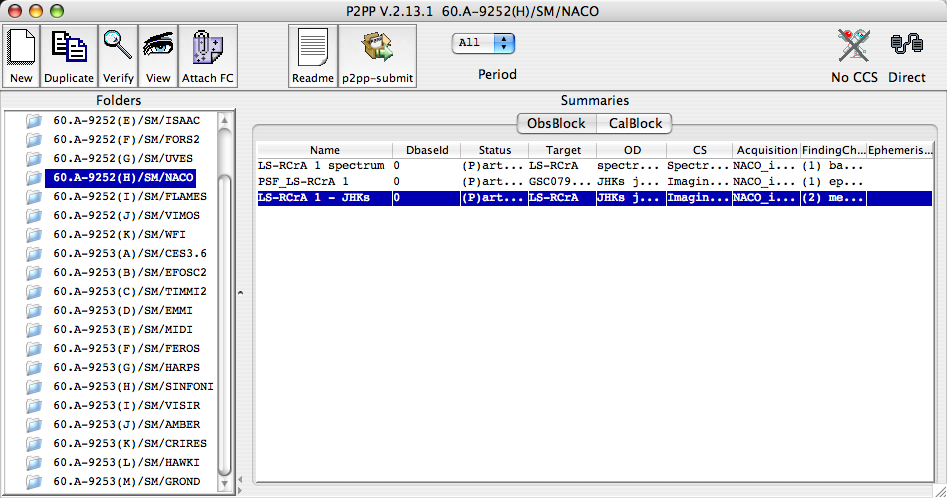The image size is (947, 498).
Task: Select folder 60.A-9253(A)/SM/CES3.6
Action: point(130,254)
